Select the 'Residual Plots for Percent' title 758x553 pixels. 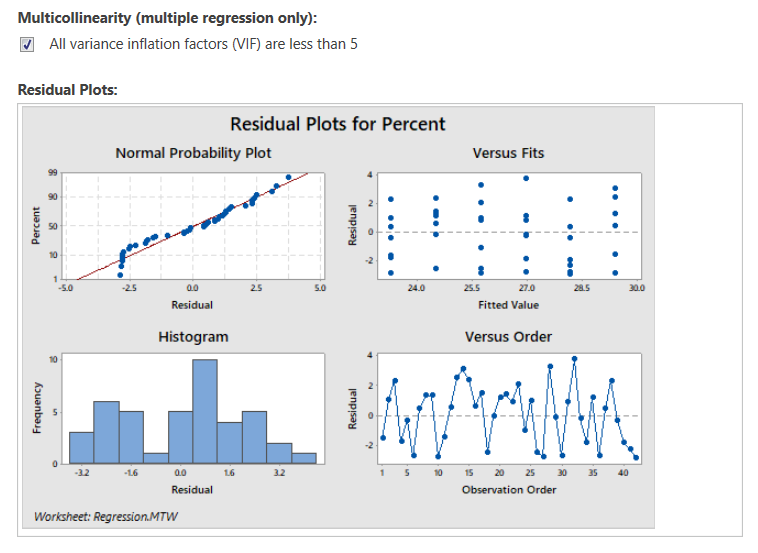(338, 124)
